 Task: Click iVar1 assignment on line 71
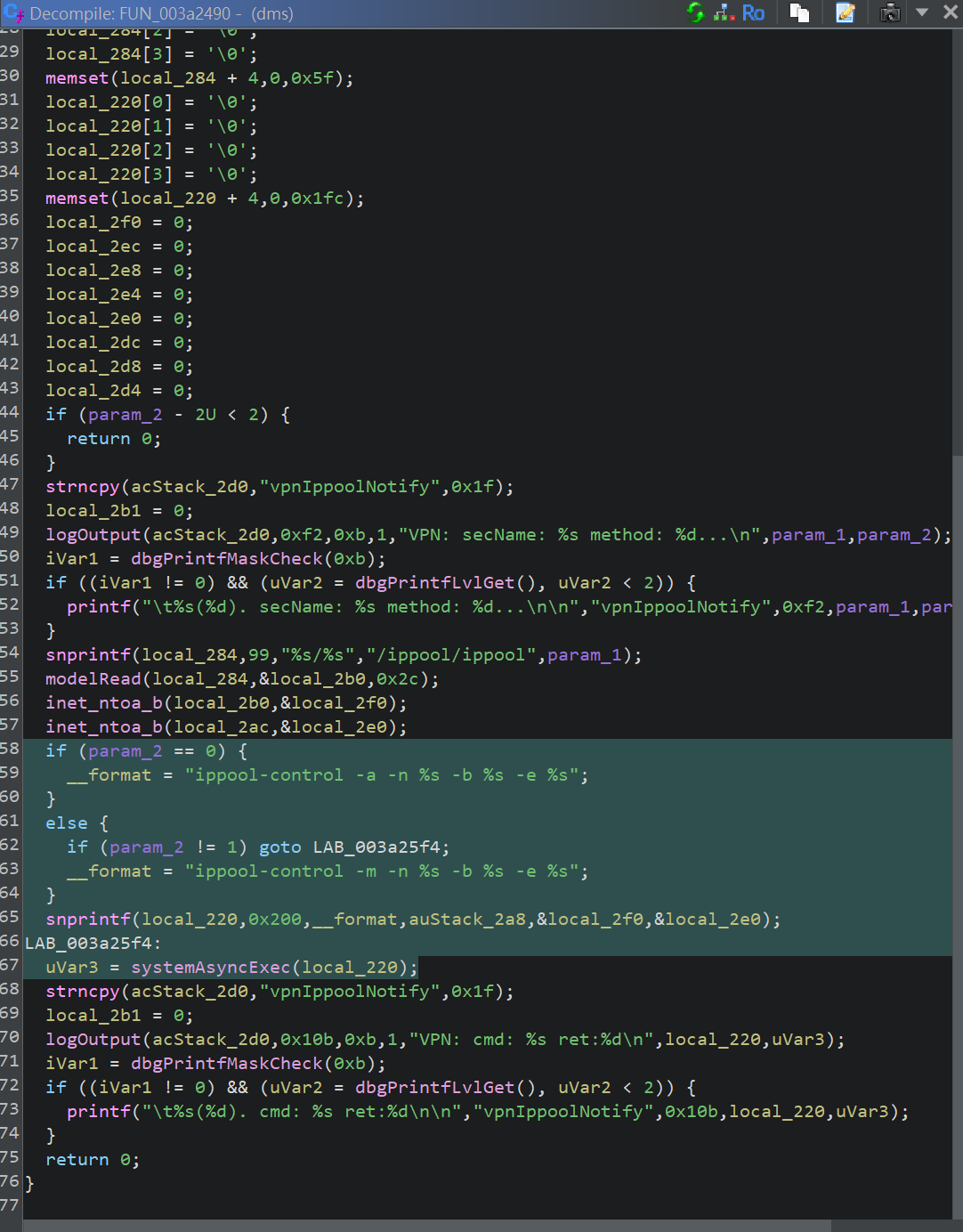72,1064
